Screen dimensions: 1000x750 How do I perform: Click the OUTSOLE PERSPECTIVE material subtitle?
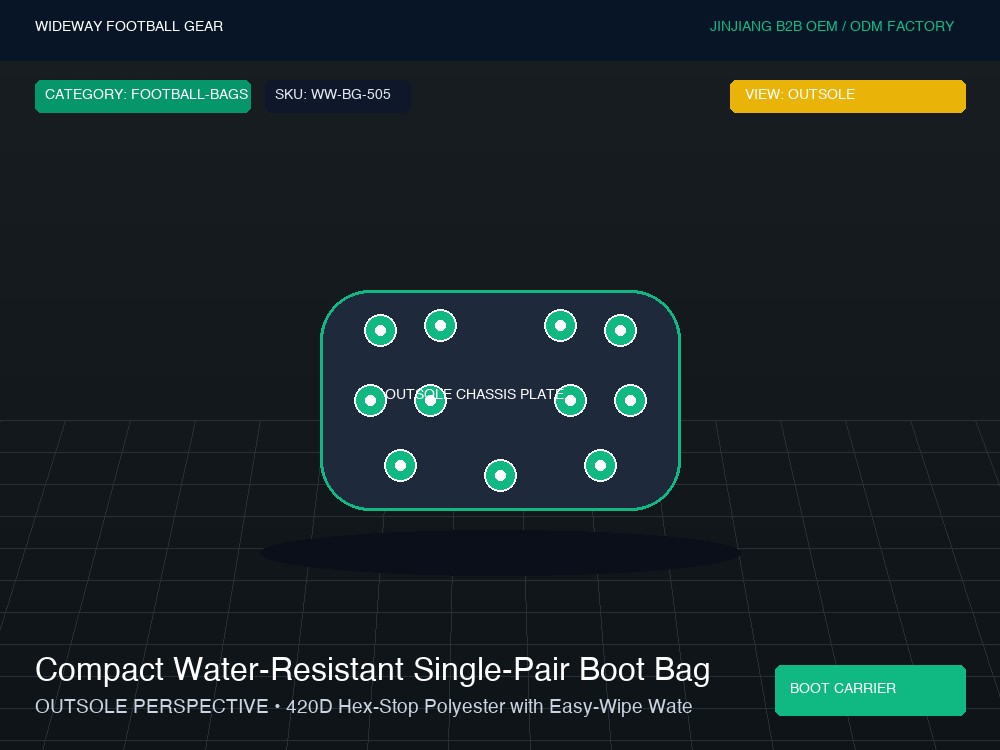(x=364, y=707)
